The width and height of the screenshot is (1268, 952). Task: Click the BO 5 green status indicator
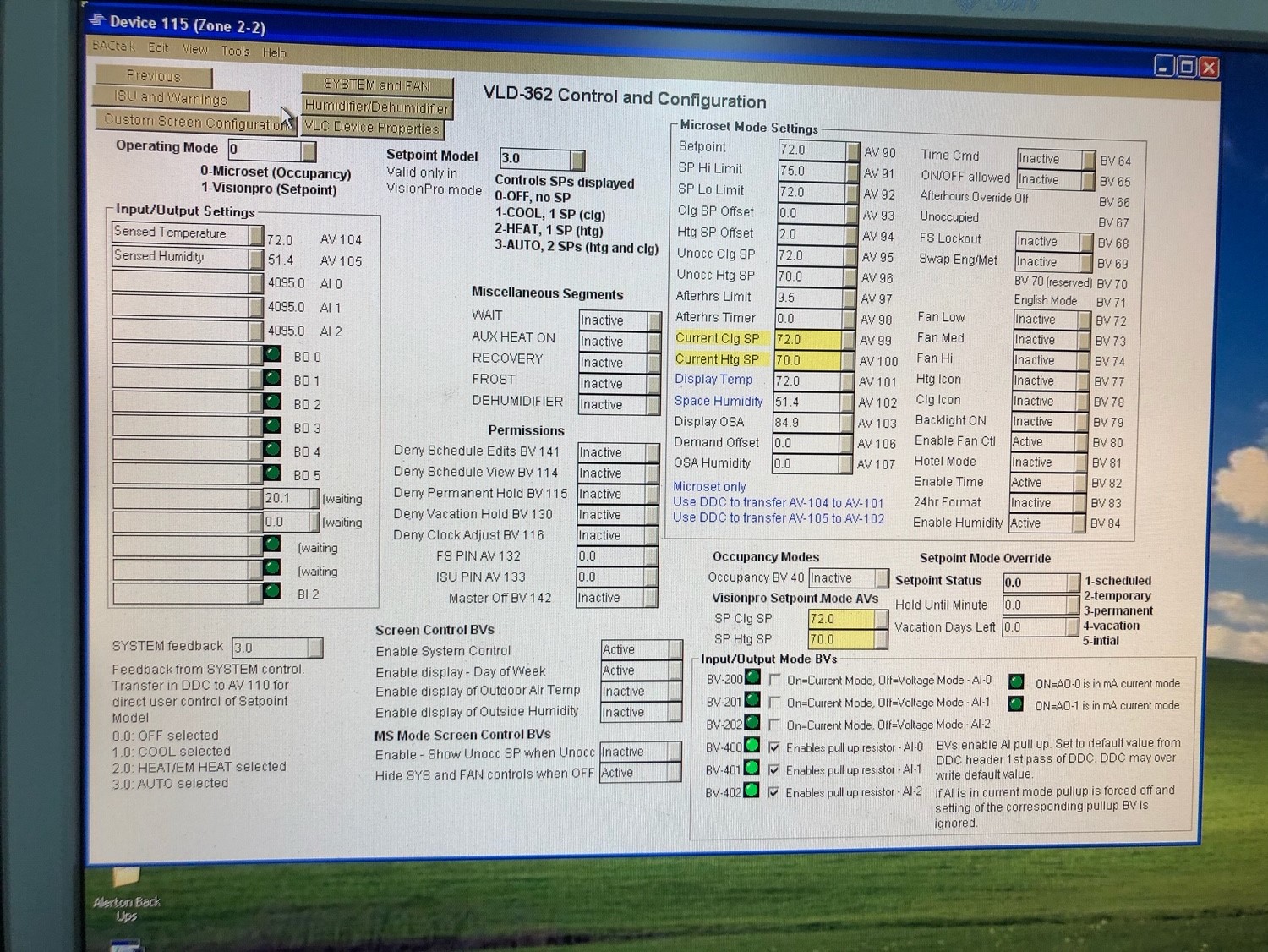pos(272,473)
